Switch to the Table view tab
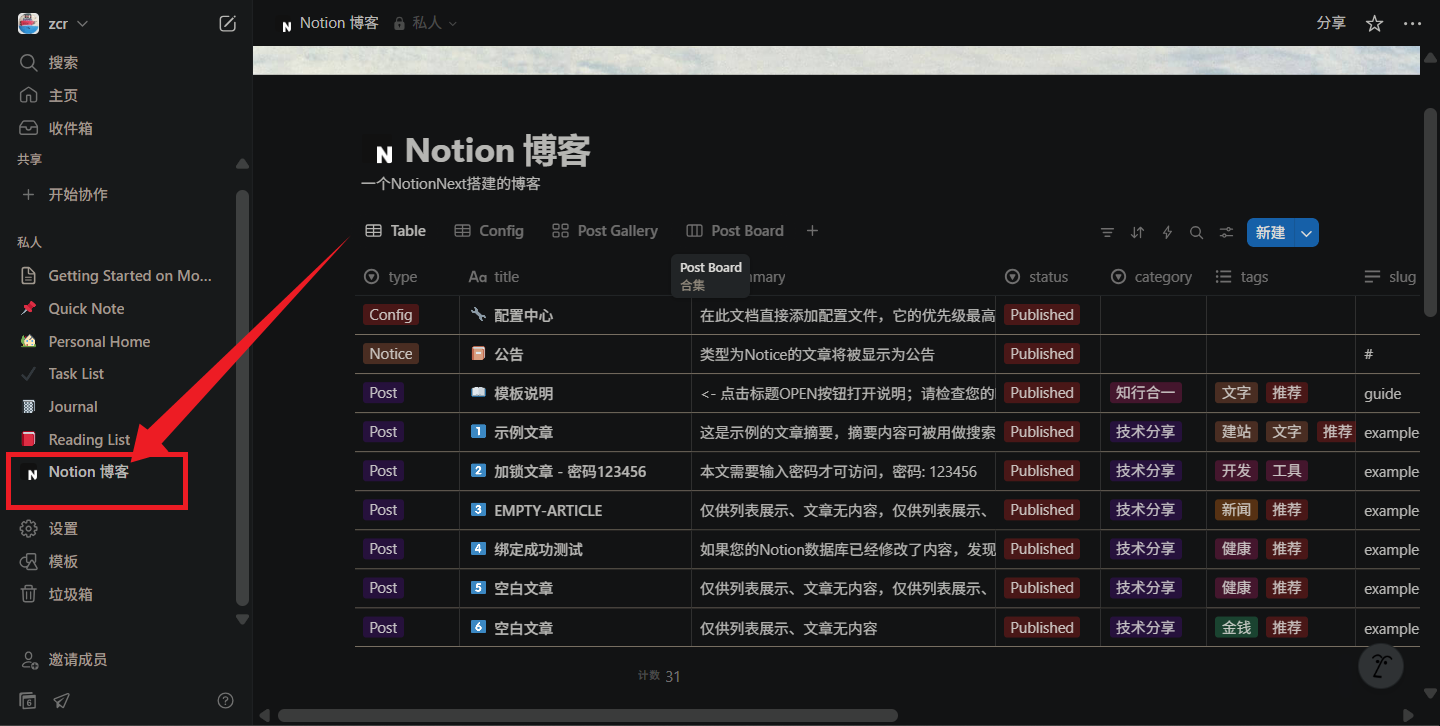1440x726 pixels. coord(396,231)
